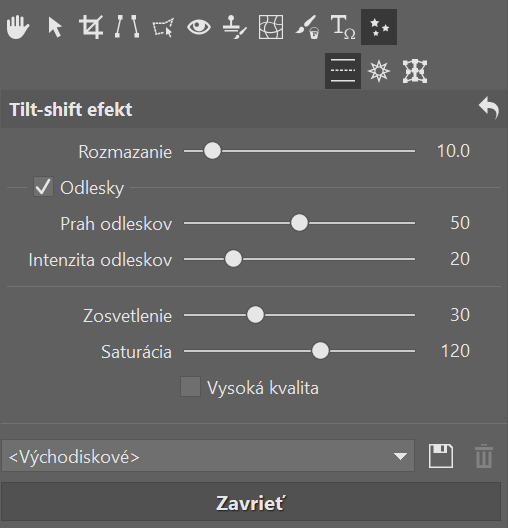Reset Tilt-shift efekt with undo arrow
The image size is (508, 528).
pyautogui.click(x=489, y=108)
